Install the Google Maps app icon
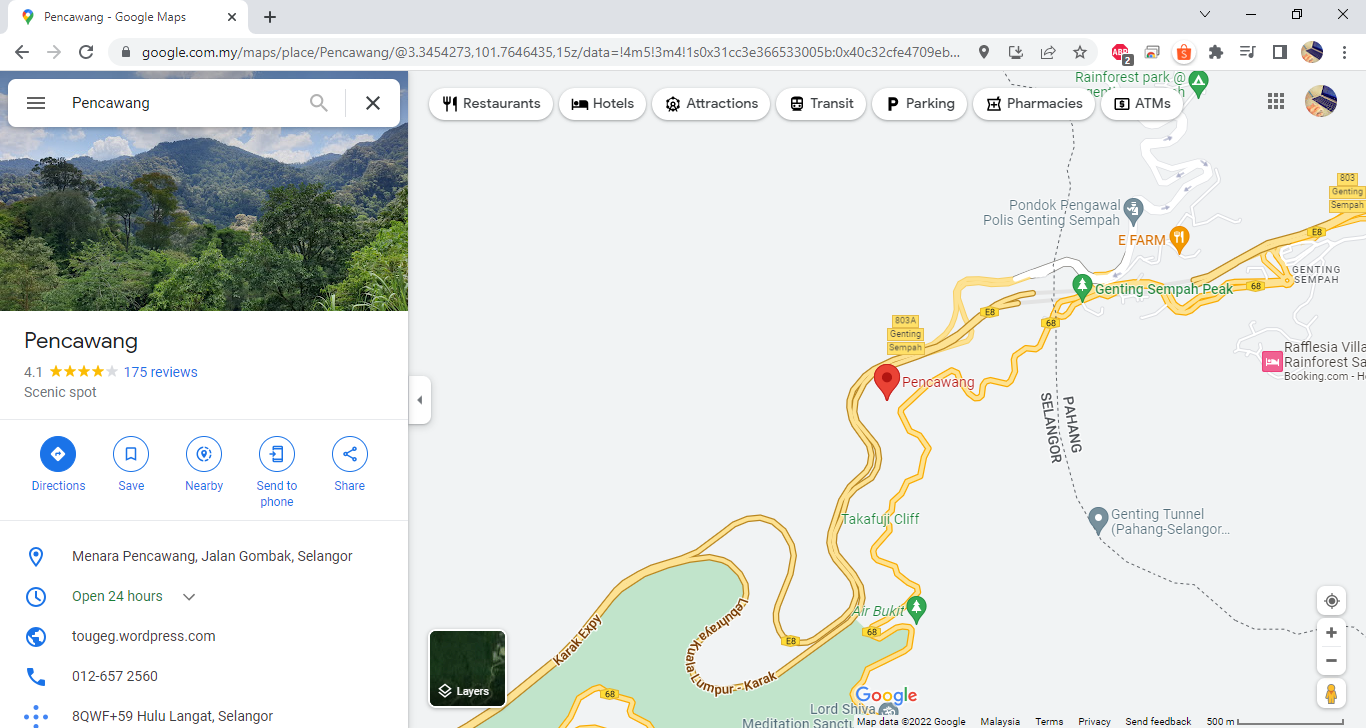This screenshot has height=728, width=1366. click(1016, 52)
